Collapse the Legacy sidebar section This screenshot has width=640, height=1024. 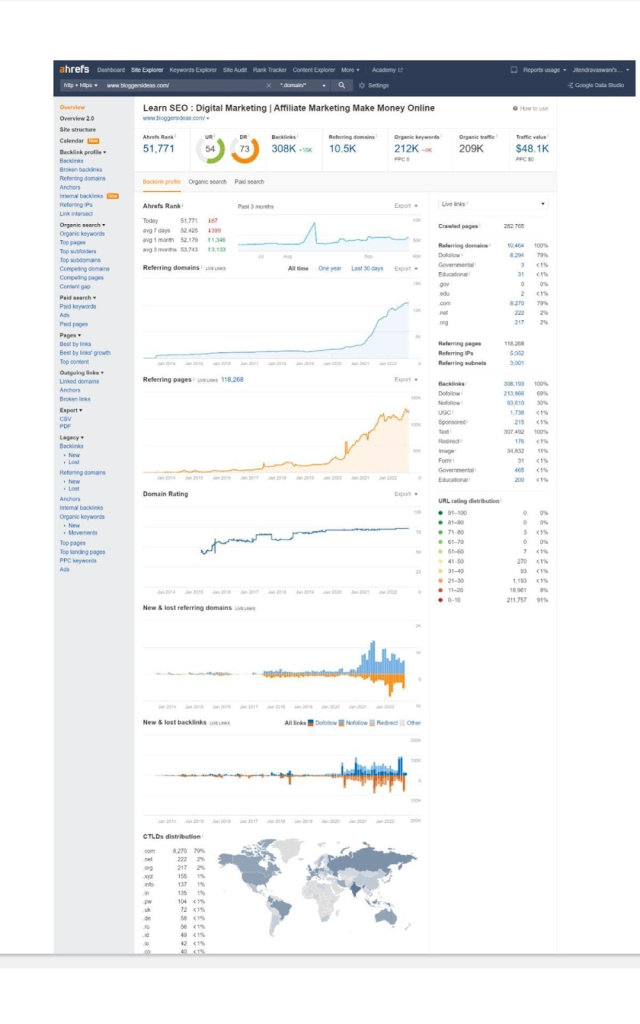click(72, 438)
